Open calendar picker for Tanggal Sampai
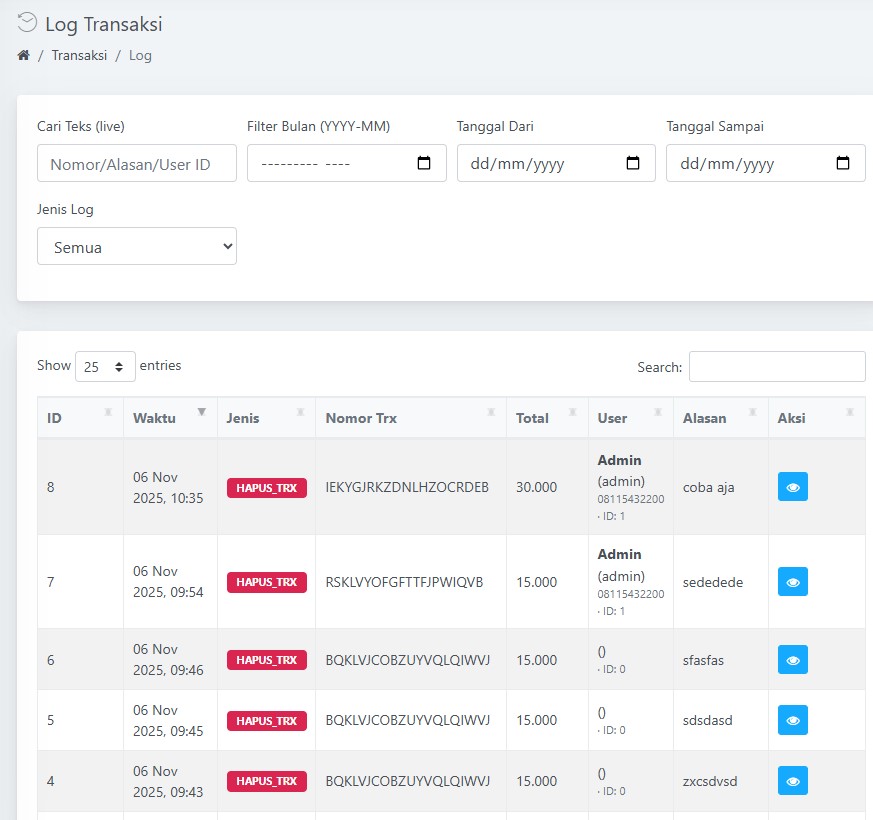The width and height of the screenshot is (873, 820). point(843,164)
